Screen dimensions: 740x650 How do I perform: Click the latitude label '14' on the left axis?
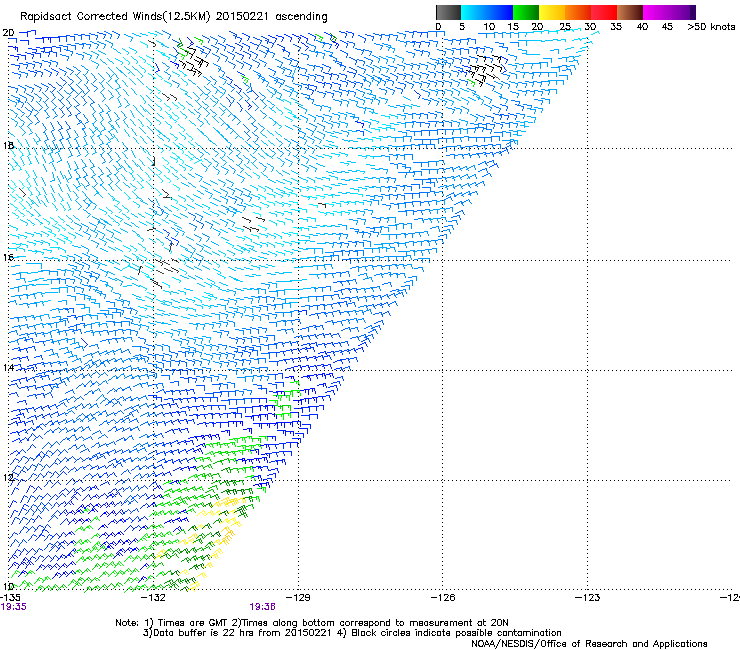point(8,367)
